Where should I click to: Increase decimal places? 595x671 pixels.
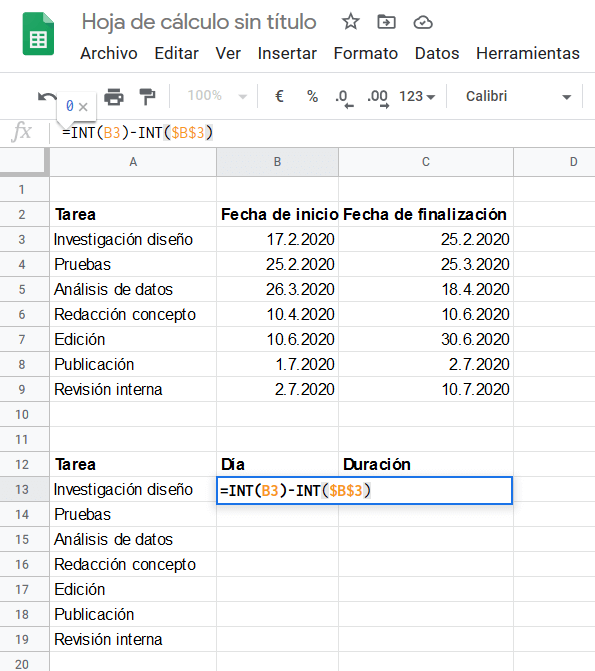[378, 98]
